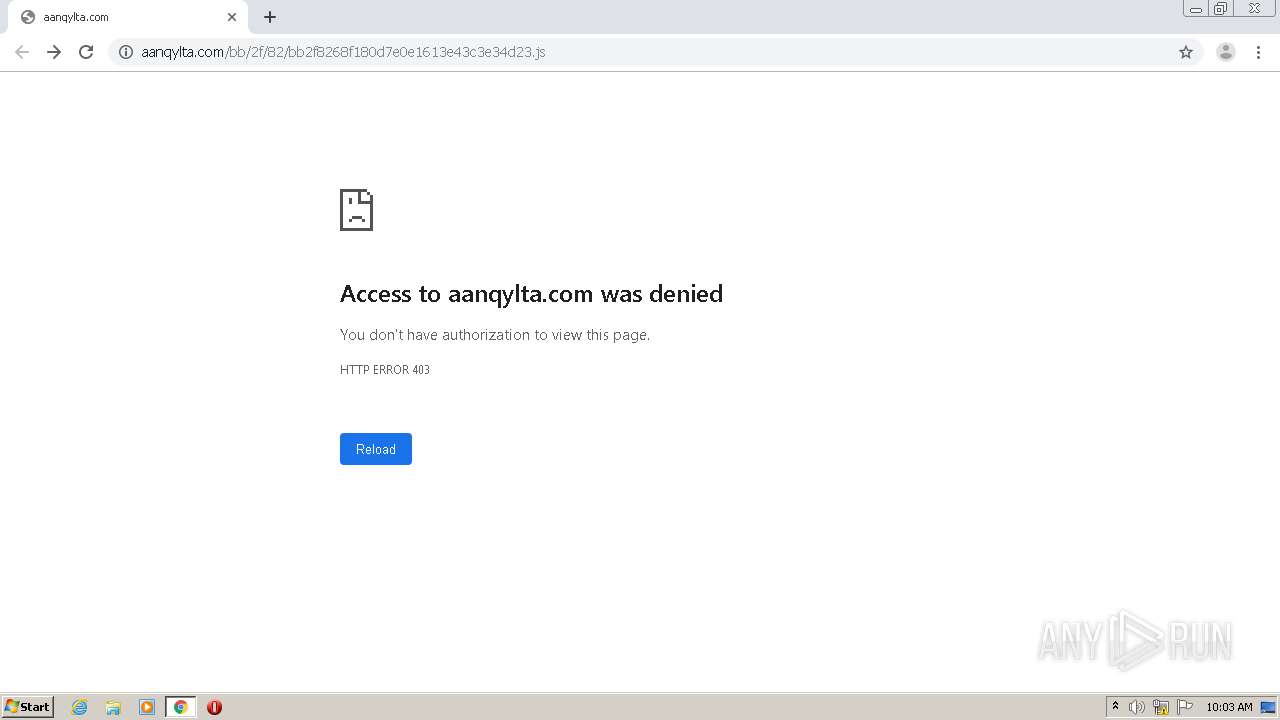
Task: Open Windows Explorer folder from taskbar
Action: pyautogui.click(x=113, y=707)
